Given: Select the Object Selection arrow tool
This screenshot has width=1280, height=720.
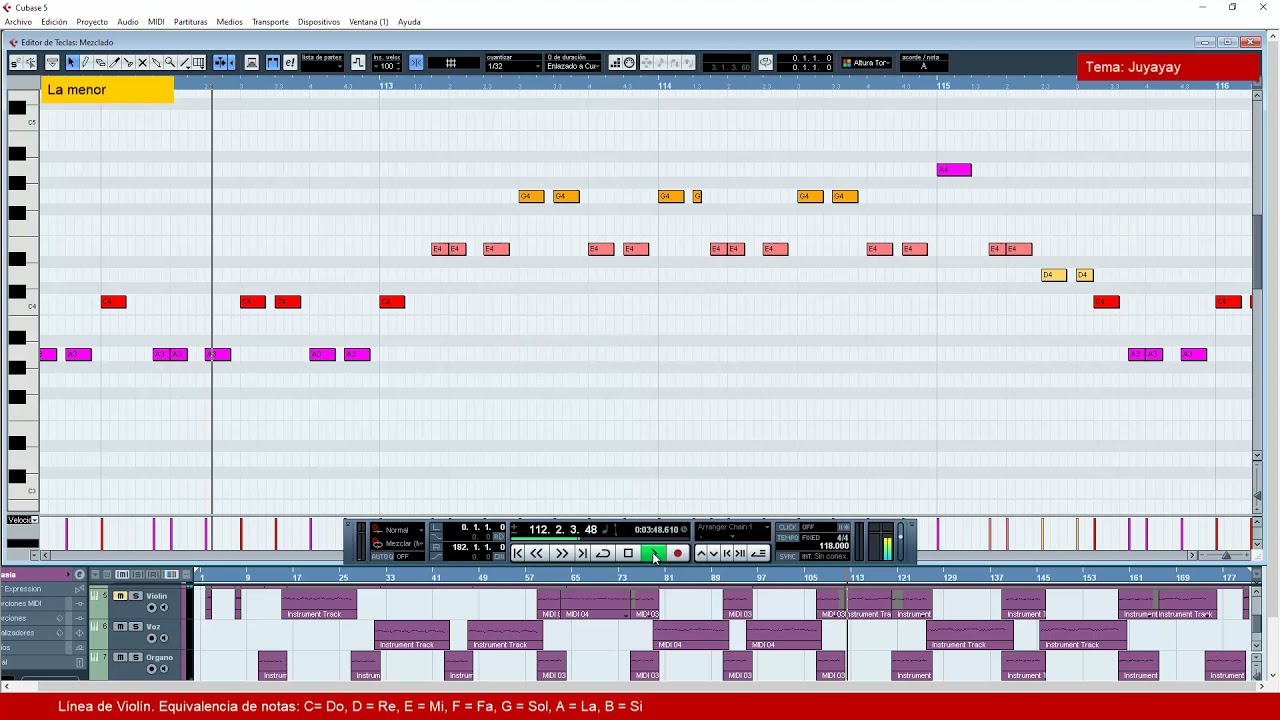Looking at the screenshot, I should (x=71, y=63).
